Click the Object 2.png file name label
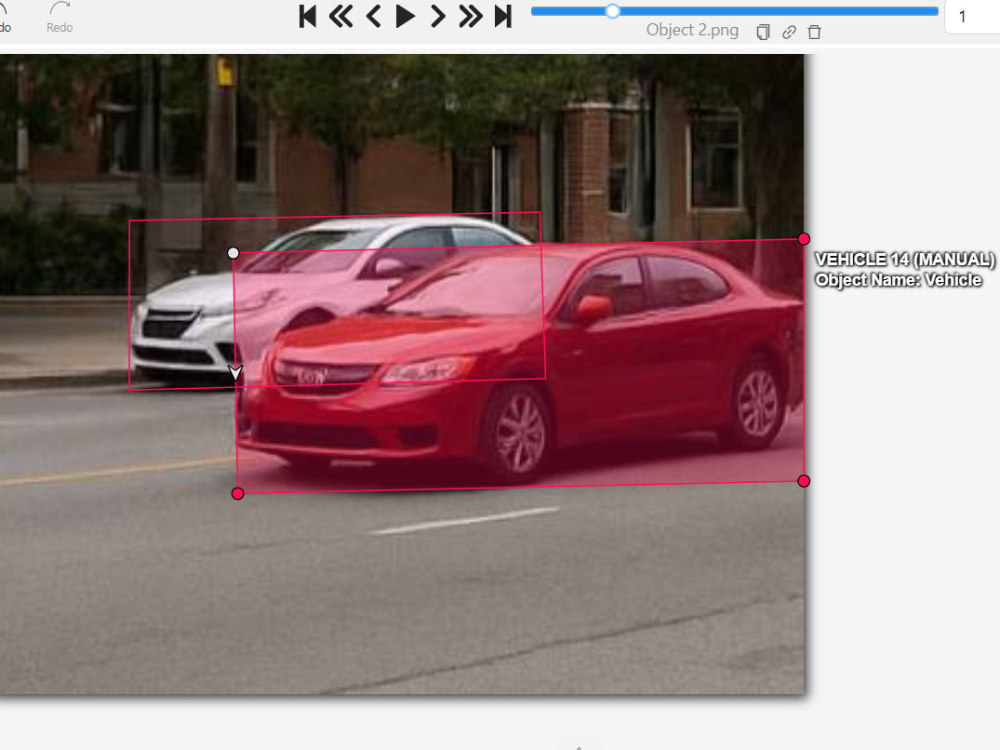 tap(692, 30)
